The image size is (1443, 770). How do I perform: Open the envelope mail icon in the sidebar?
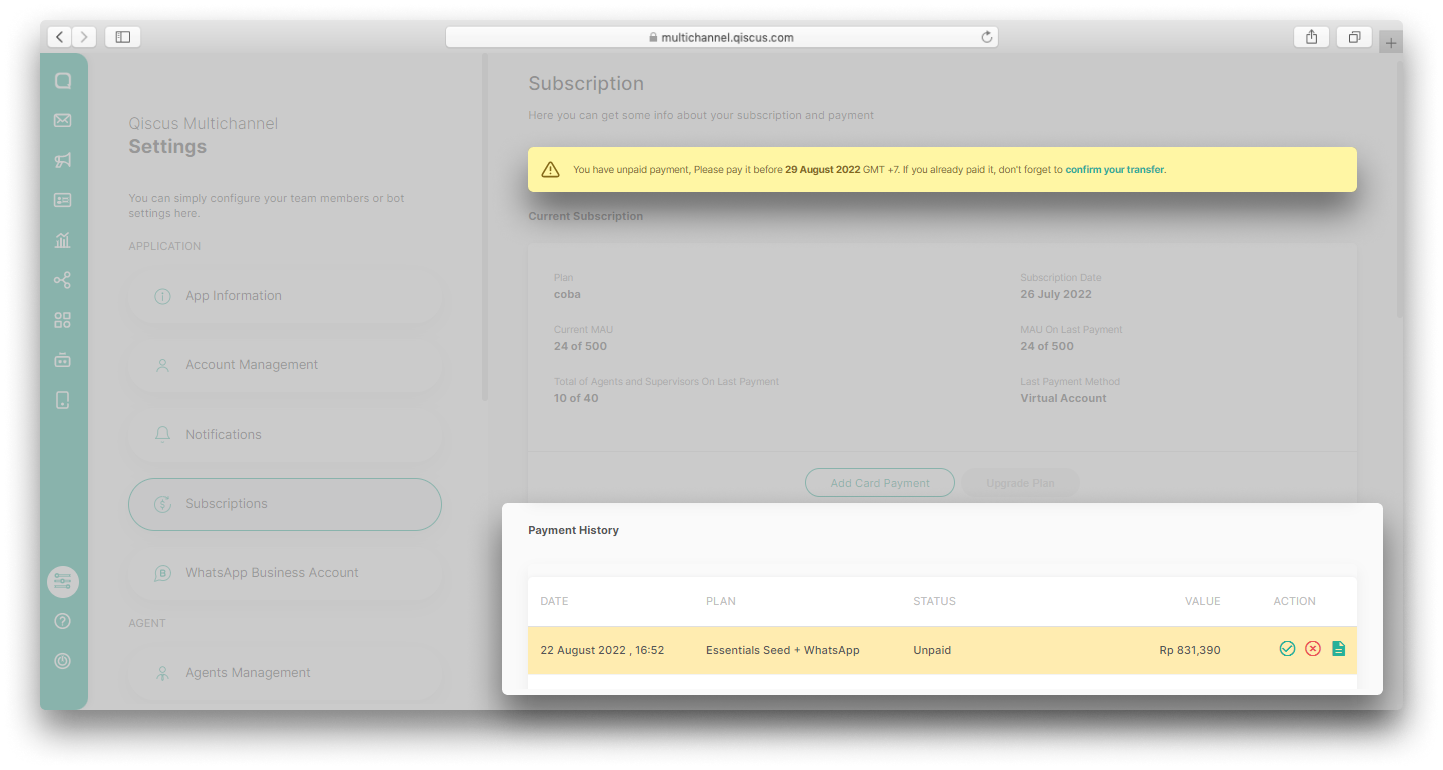62,120
